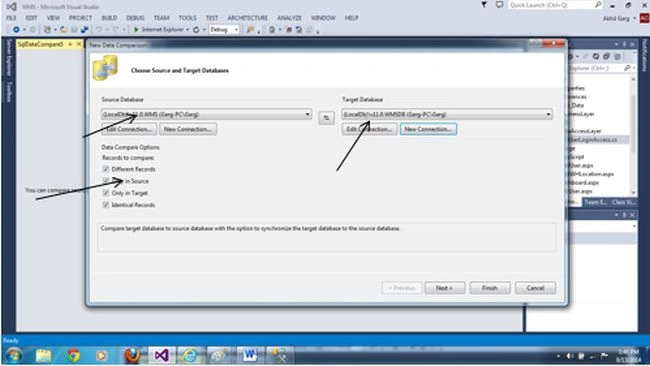The width and height of the screenshot is (650, 366).
Task: Open Windows Explorer from the taskbar
Action: 44,356
